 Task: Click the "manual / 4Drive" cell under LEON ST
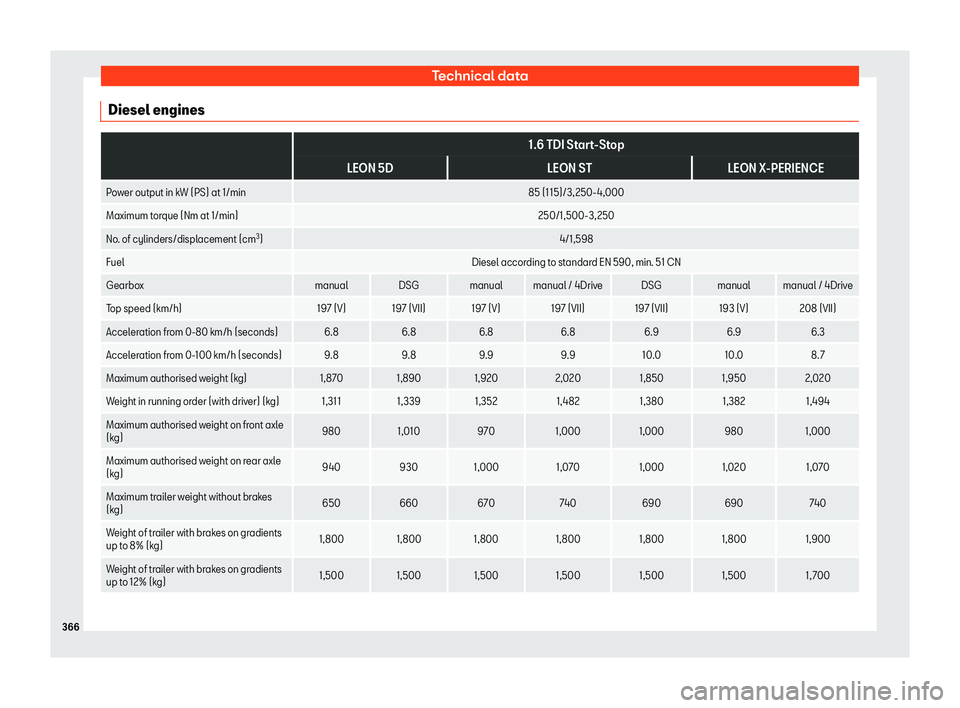(568, 285)
